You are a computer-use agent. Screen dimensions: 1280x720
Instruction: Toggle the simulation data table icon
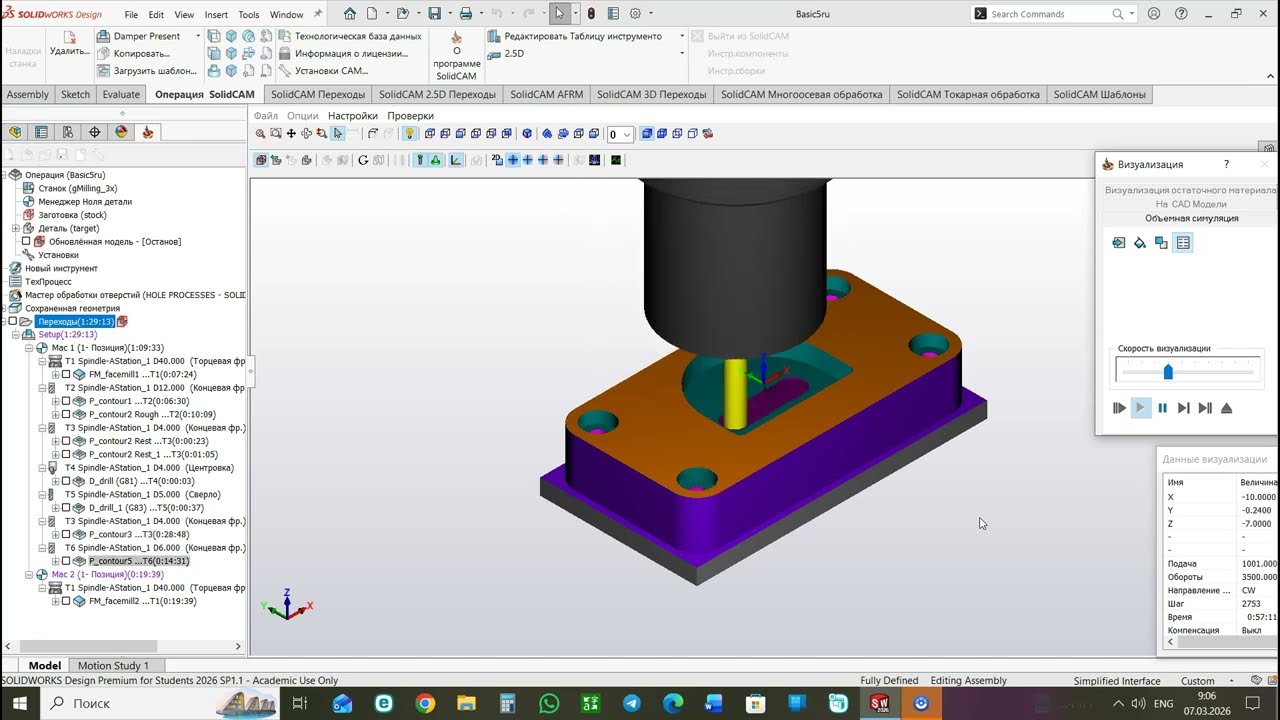pyautogui.click(x=1183, y=242)
